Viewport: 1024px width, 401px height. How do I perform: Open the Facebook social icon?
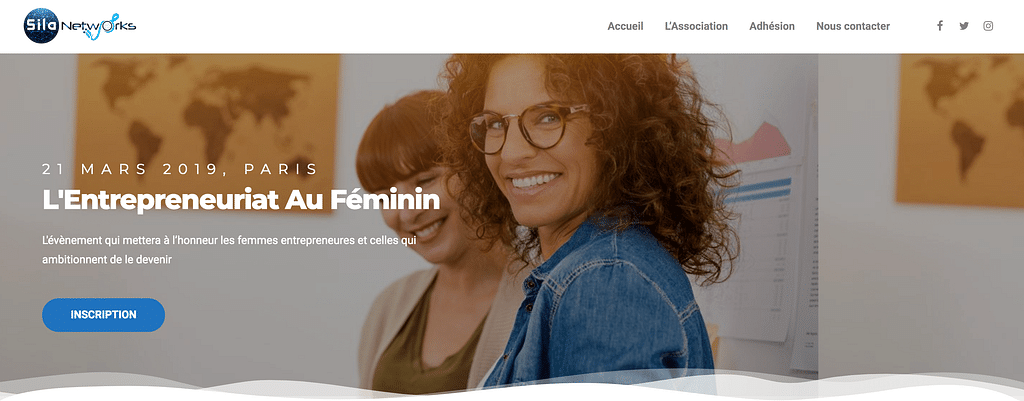[x=940, y=26]
